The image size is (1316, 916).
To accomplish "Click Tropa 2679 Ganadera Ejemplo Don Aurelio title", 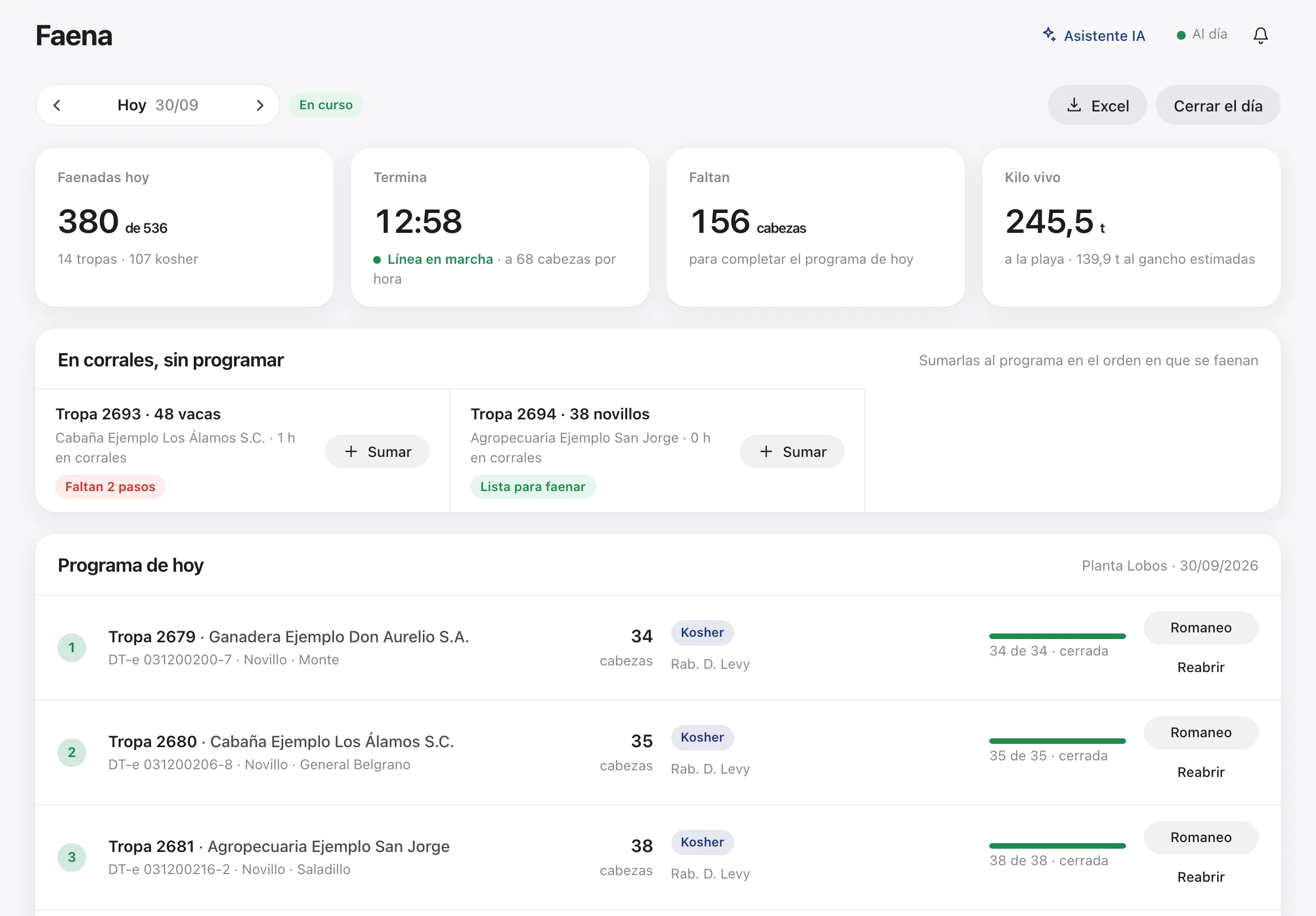I will (289, 636).
